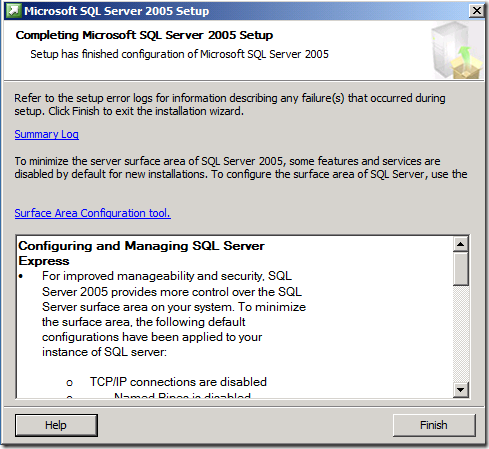
Task: Click the setup icon in the title bar
Action: point(14,11)
